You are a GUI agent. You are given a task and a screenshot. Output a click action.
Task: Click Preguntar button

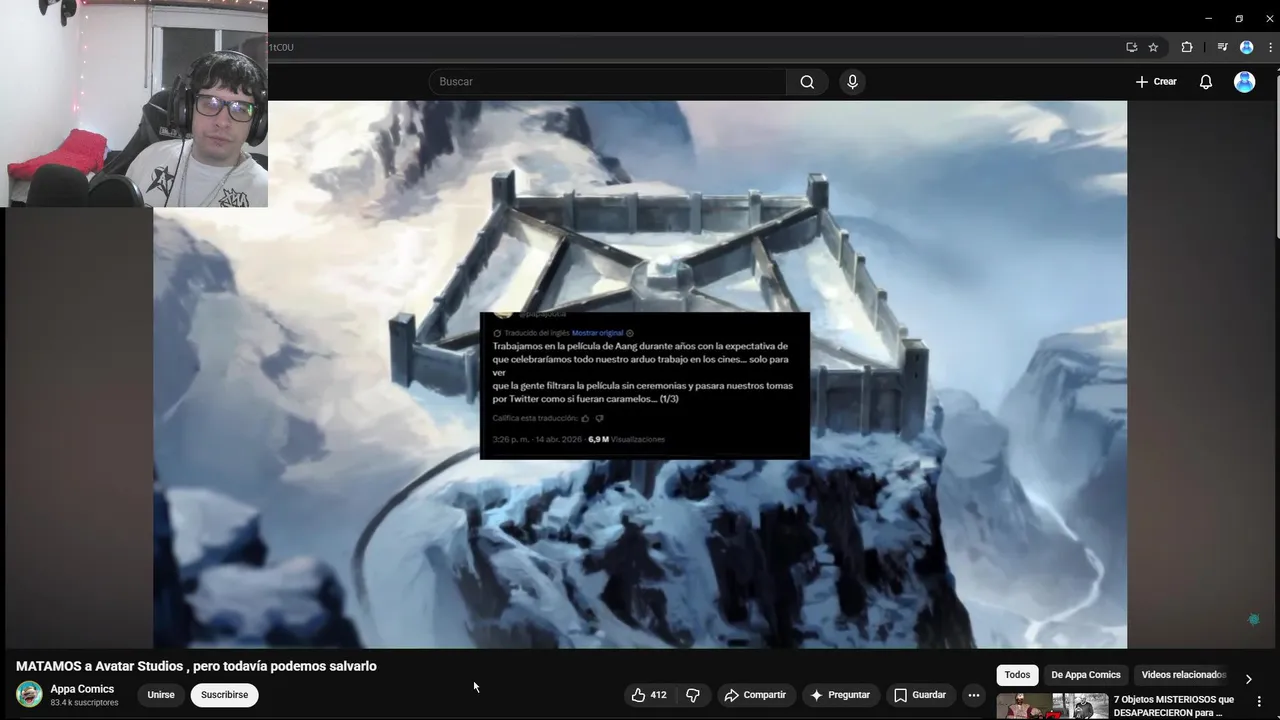pos(841,695)
